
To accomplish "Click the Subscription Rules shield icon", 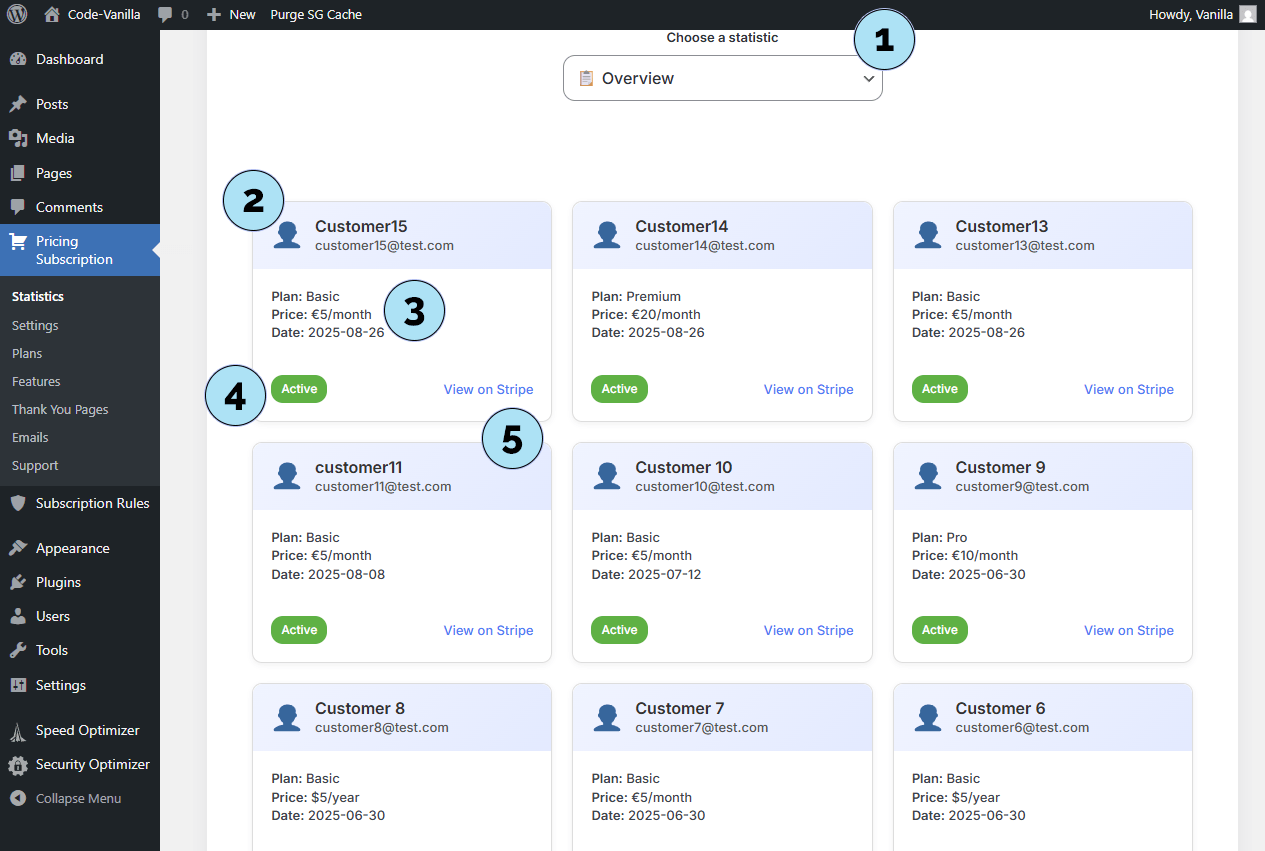I will (18, 503).
